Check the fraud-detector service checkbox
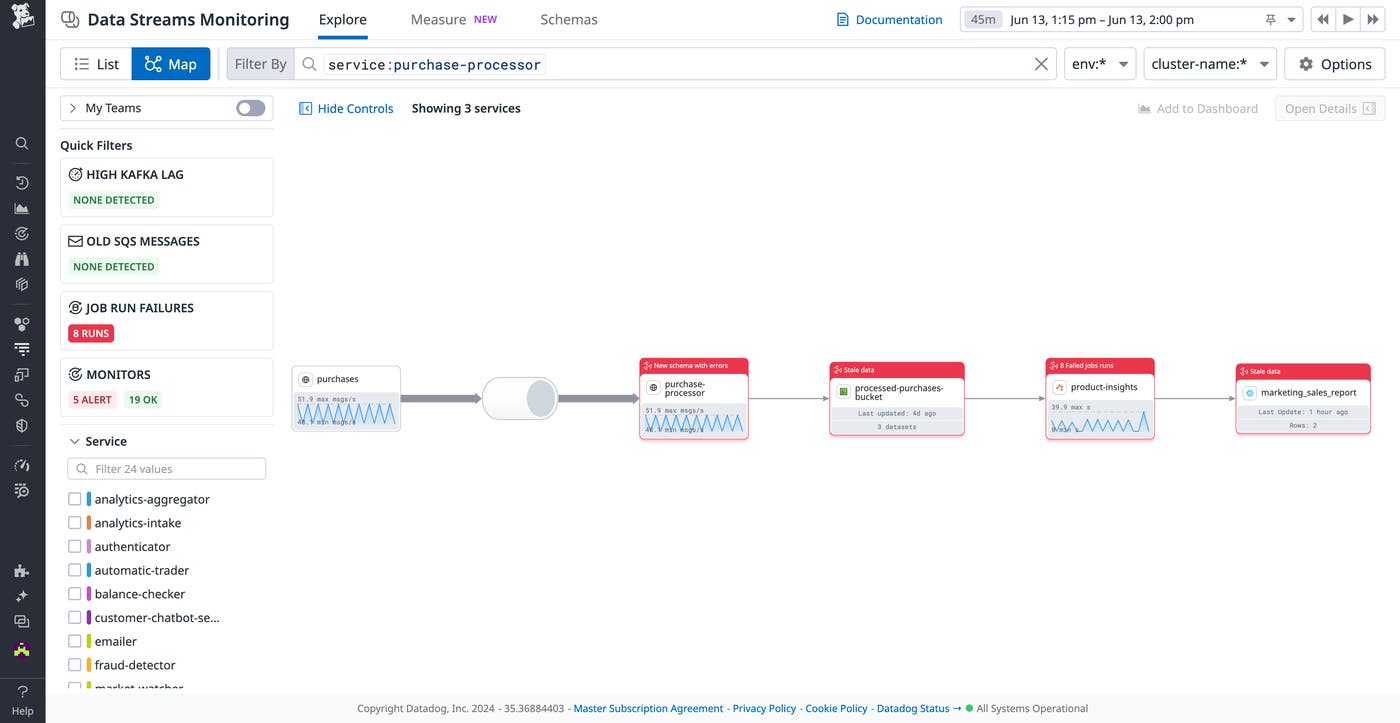This screenshot has height=723, width=1400. click(x=75, y=664)
